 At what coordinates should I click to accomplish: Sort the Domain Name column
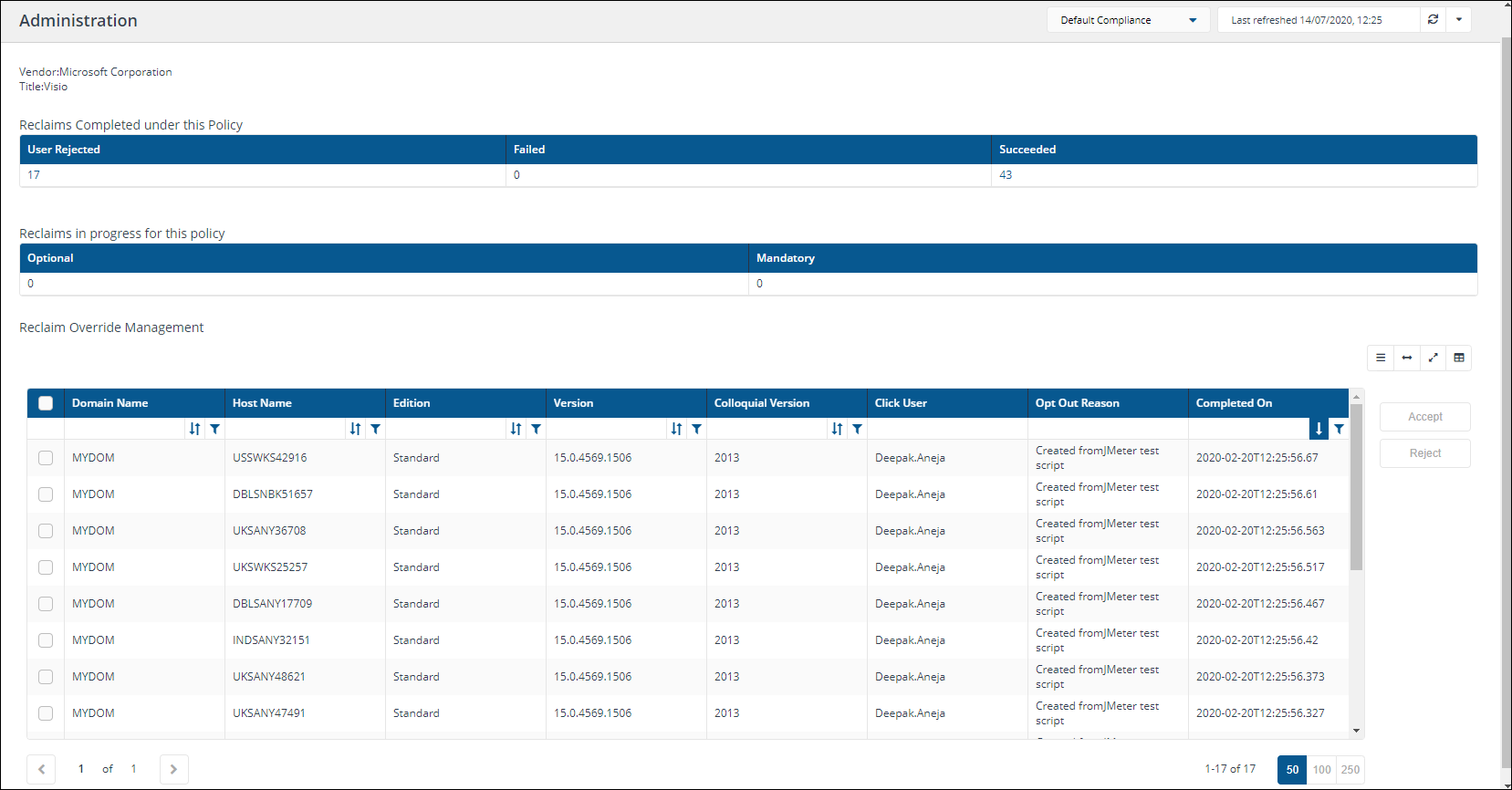tap(194, 429)
